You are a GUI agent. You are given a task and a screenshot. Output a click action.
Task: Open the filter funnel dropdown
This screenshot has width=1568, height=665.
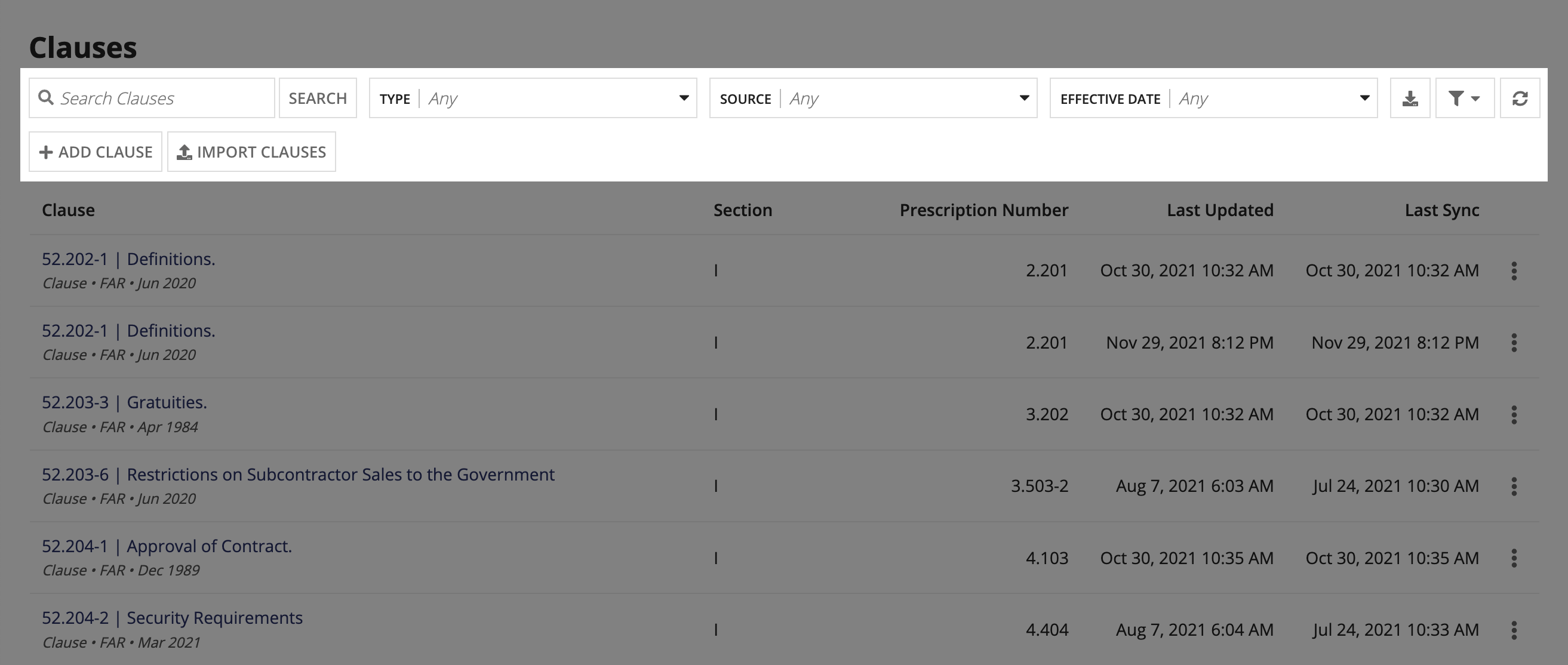tap(1465, 98)
